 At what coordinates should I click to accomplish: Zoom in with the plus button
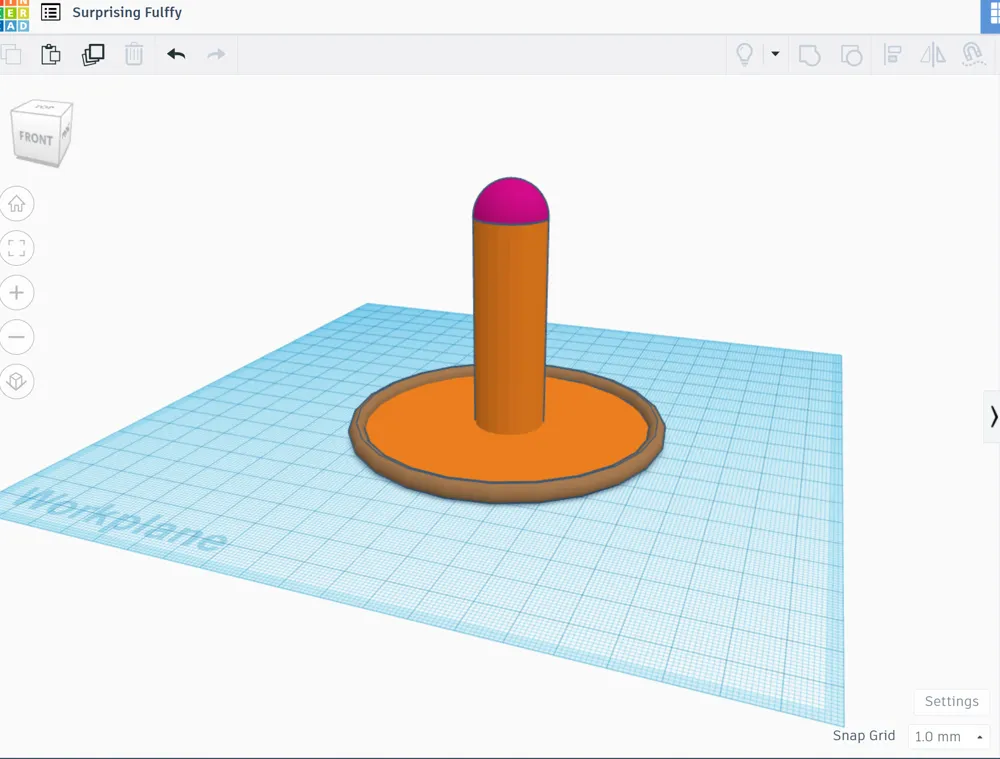coord(17,293)
